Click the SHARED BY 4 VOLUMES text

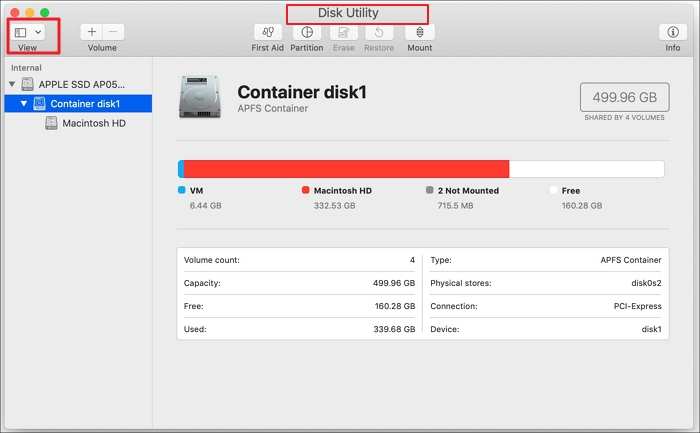pyautogui.click(x=625, y=117)
